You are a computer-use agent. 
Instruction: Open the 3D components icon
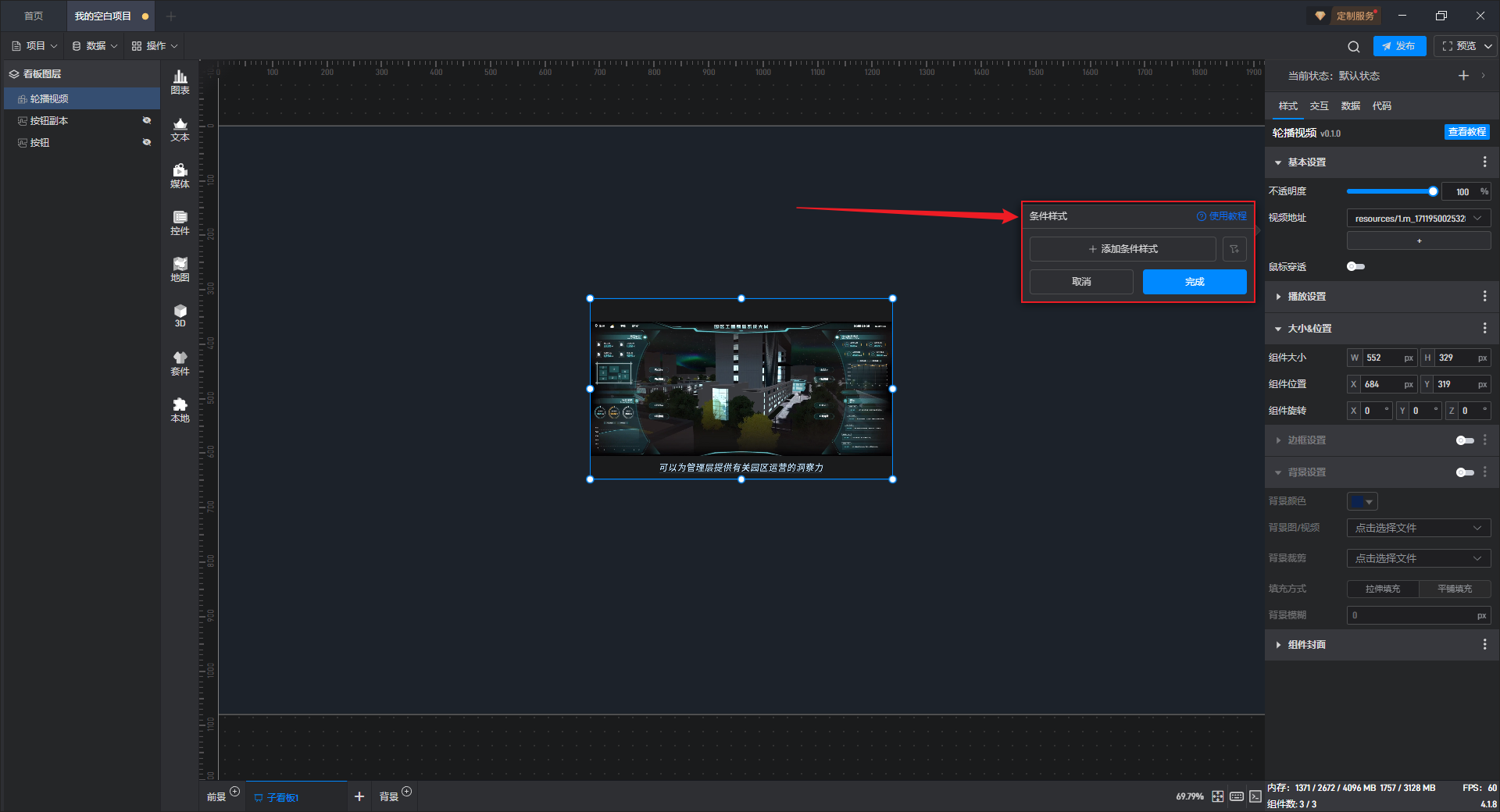point(180,315)
